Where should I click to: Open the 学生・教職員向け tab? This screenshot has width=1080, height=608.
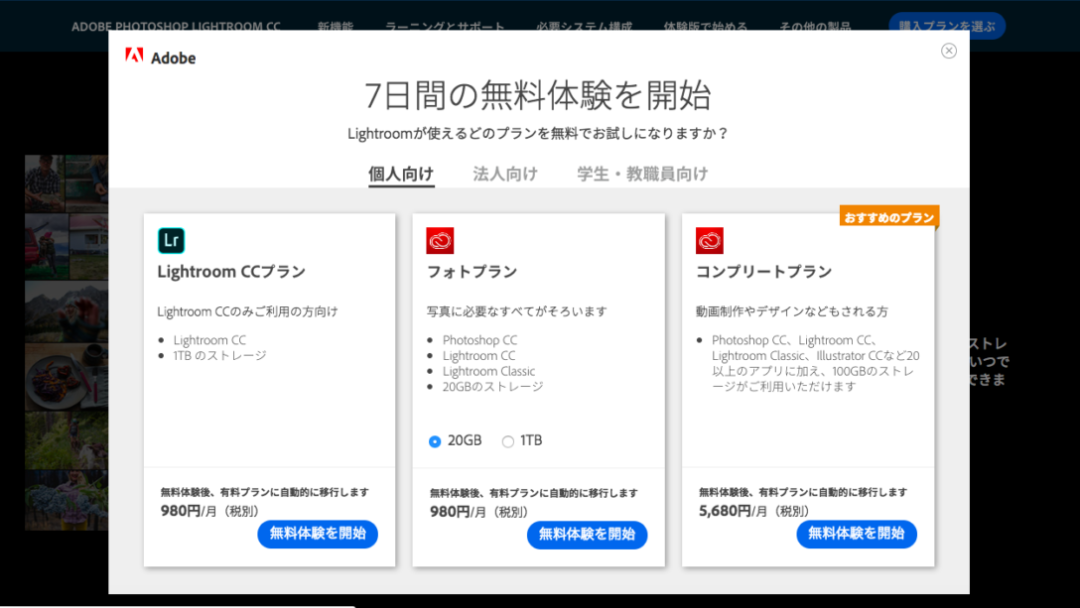click(643, 174)
